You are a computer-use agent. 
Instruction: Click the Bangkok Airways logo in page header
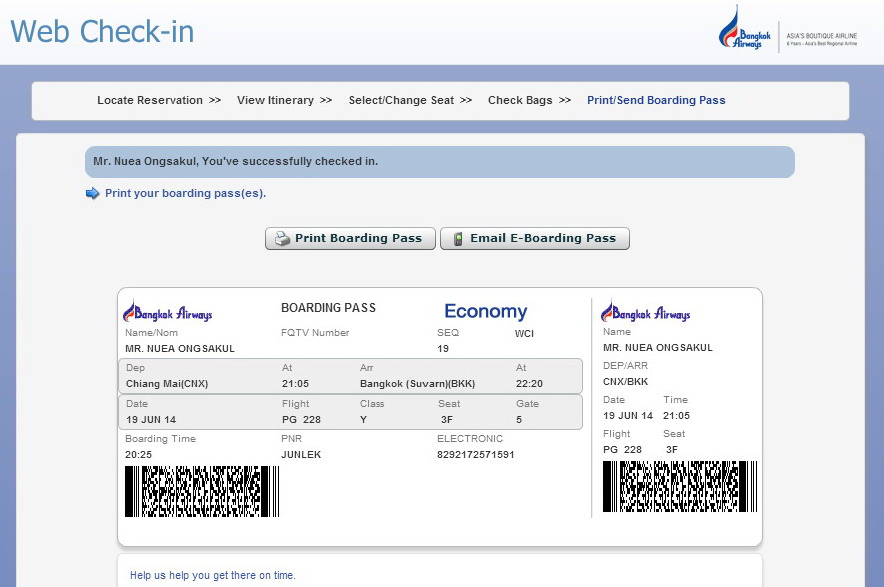click(x=742, y=29)
